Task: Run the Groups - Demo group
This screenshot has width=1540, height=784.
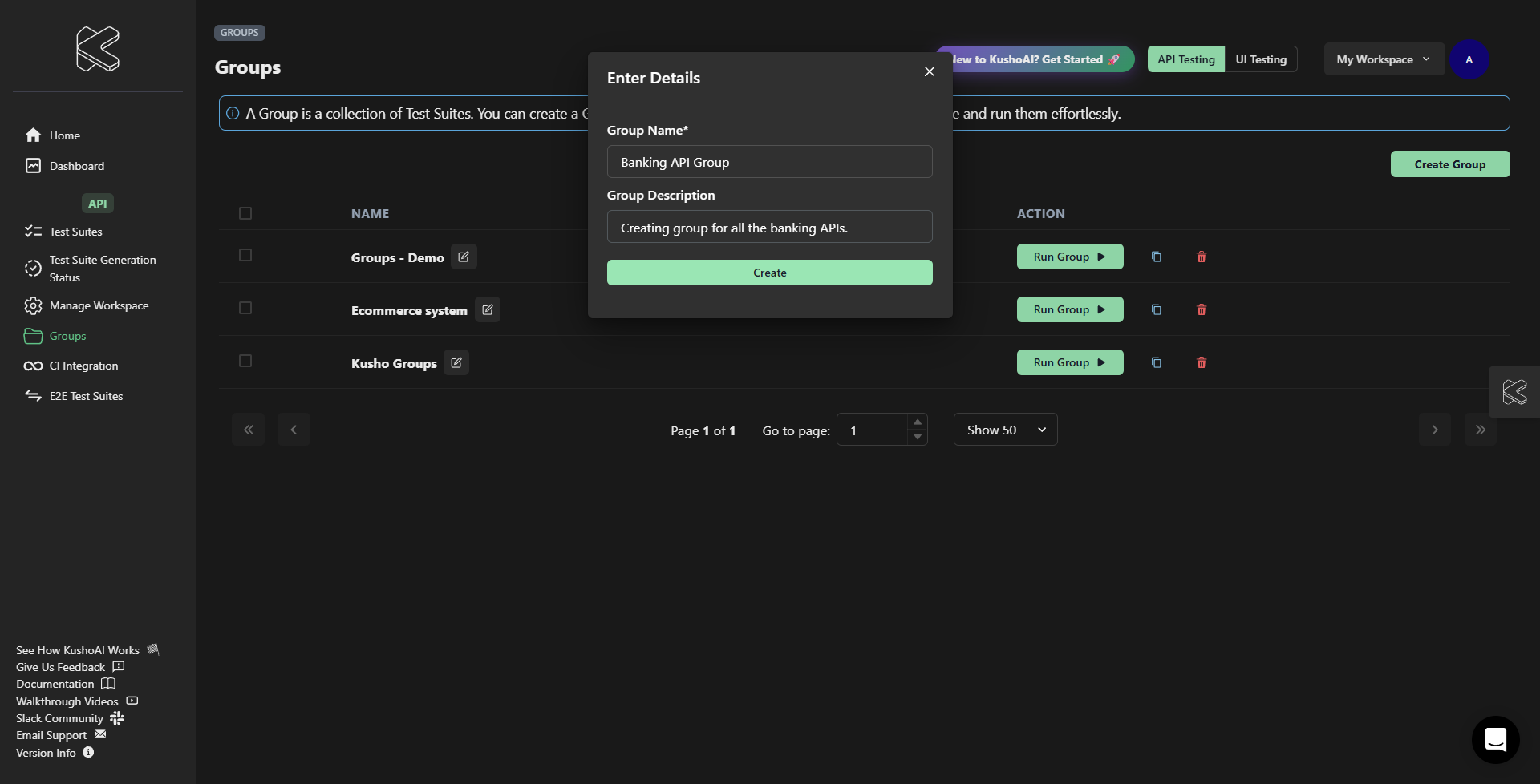Action: [x=1069, y=257]
